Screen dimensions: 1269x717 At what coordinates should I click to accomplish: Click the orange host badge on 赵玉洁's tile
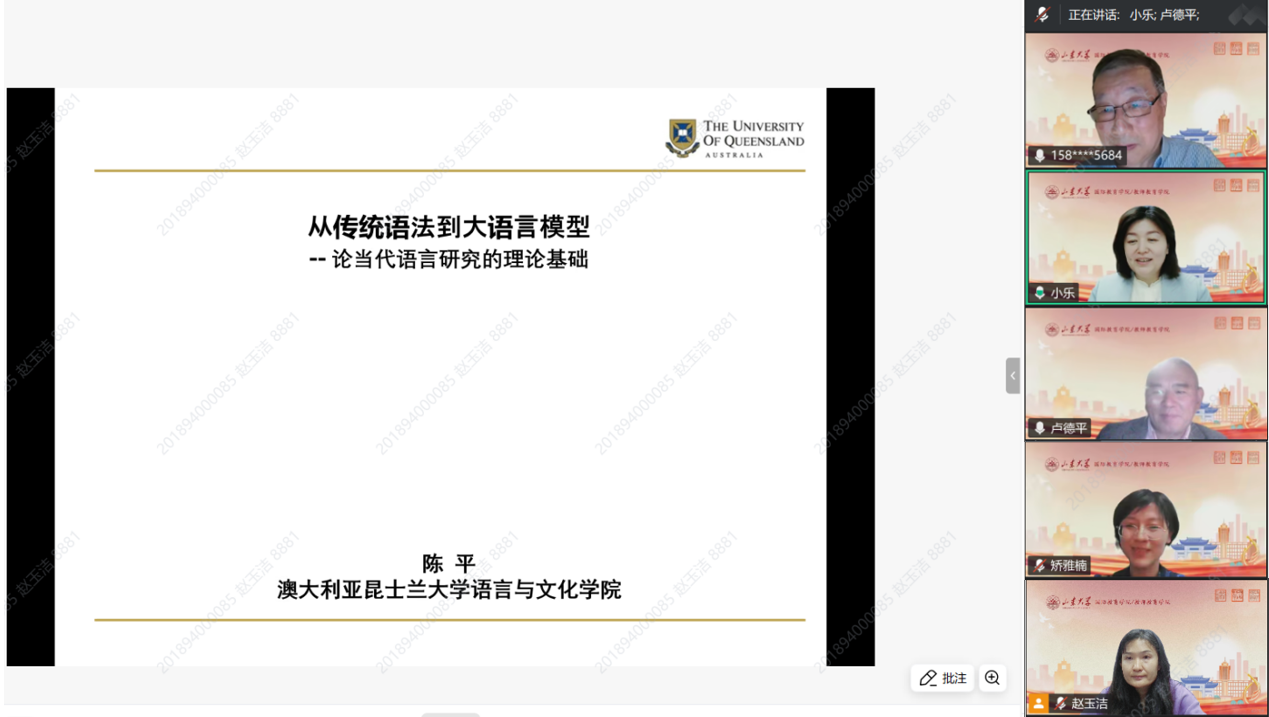click(1039, 704)
